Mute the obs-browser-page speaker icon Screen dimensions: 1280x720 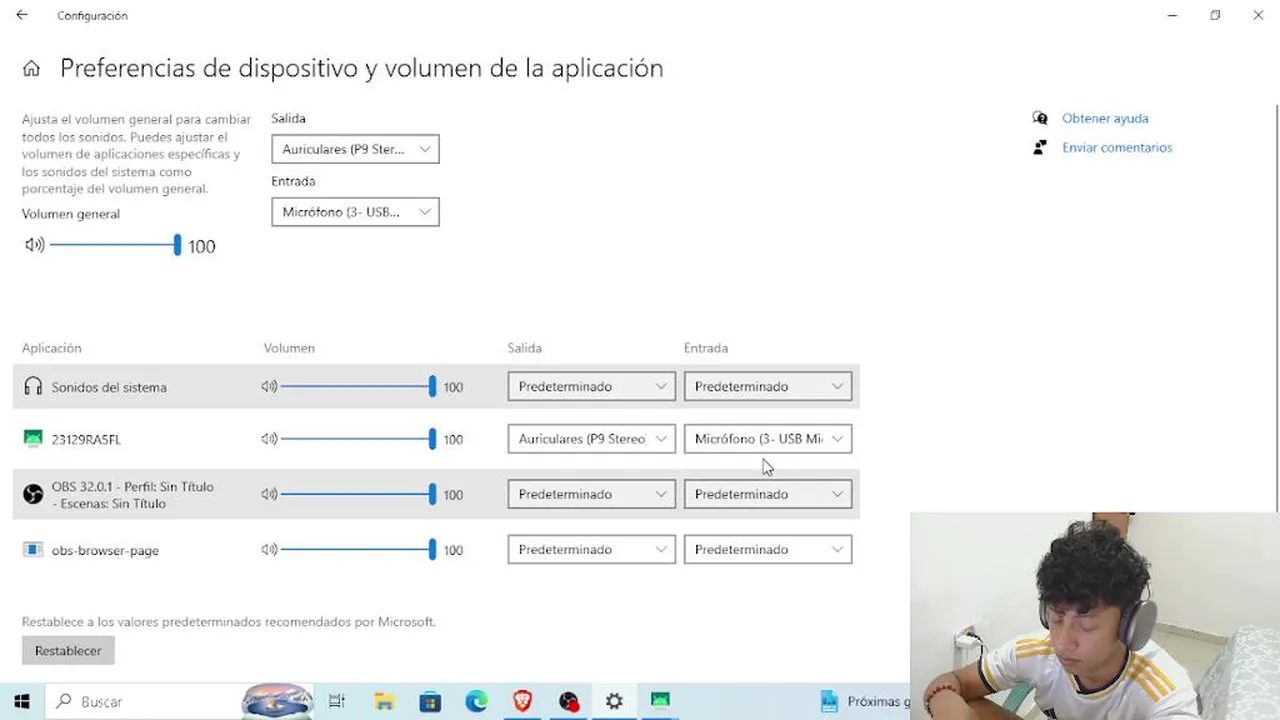[269, 549]
